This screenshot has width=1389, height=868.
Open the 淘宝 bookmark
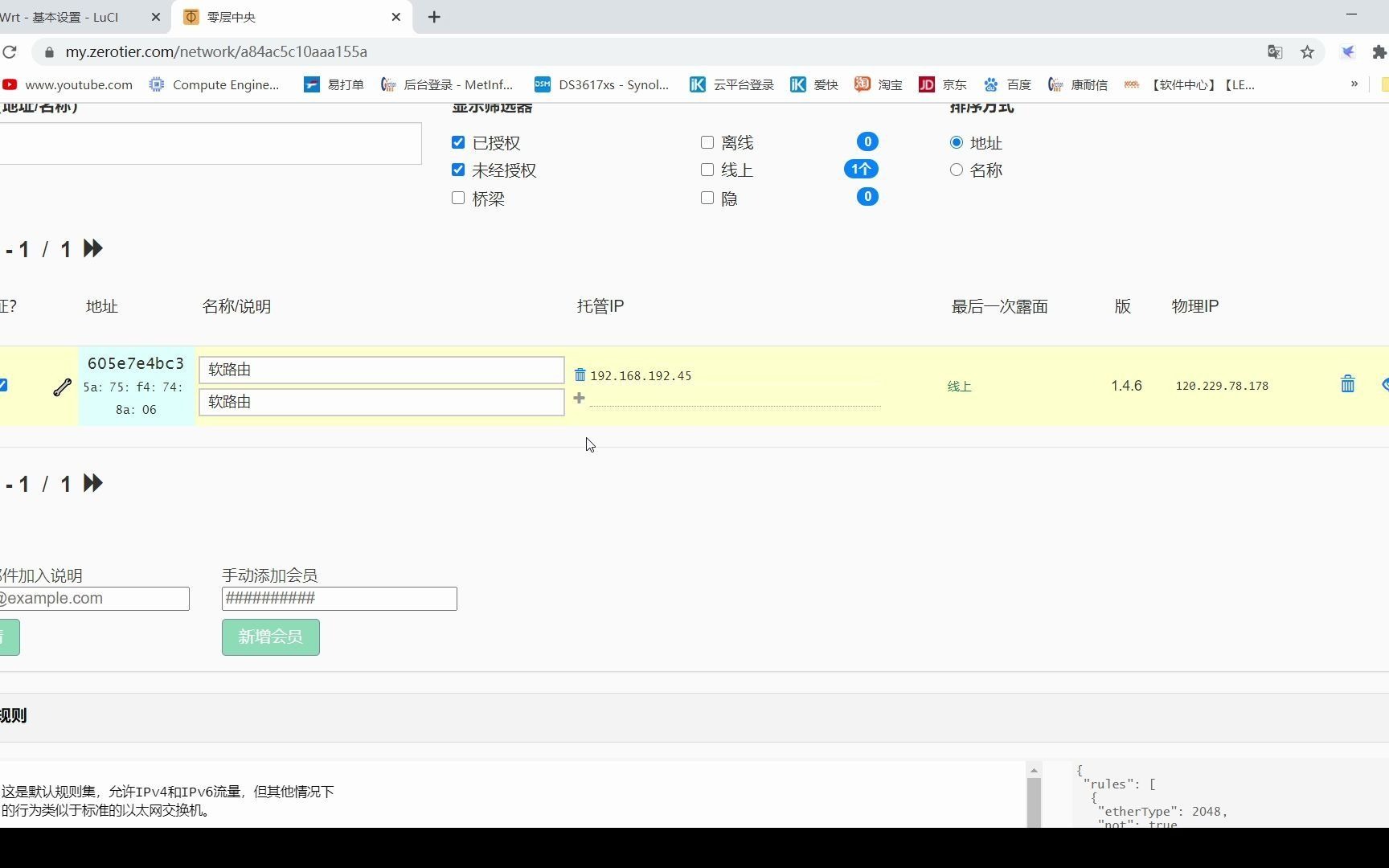(x=878, y=84)
